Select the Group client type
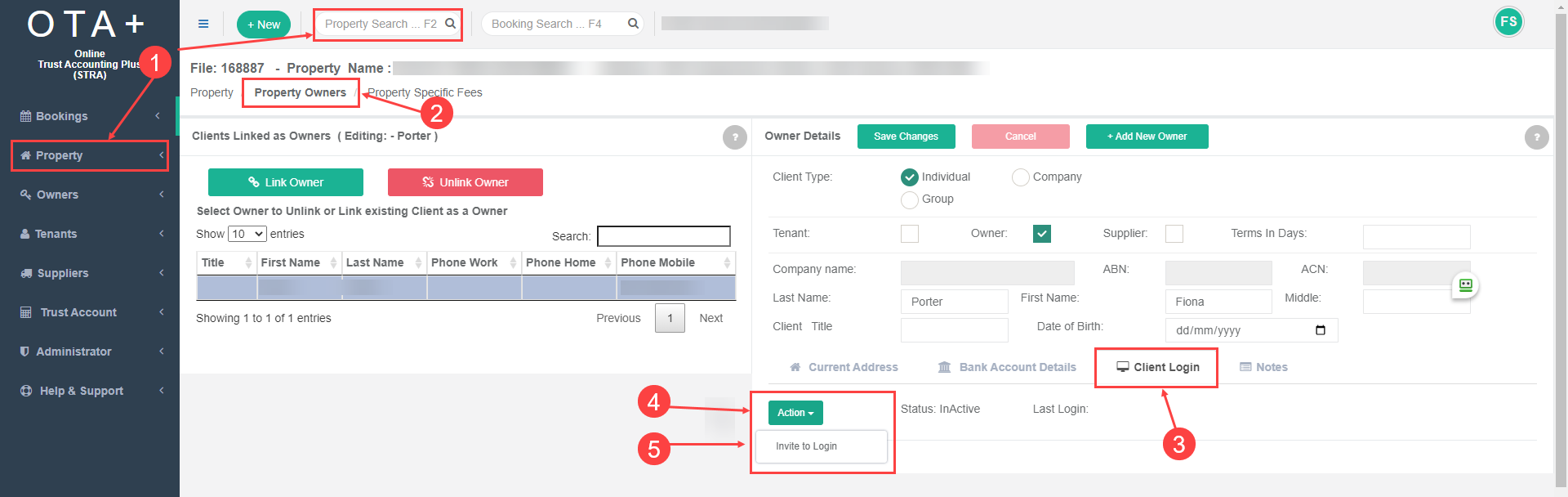 (909, 199)
